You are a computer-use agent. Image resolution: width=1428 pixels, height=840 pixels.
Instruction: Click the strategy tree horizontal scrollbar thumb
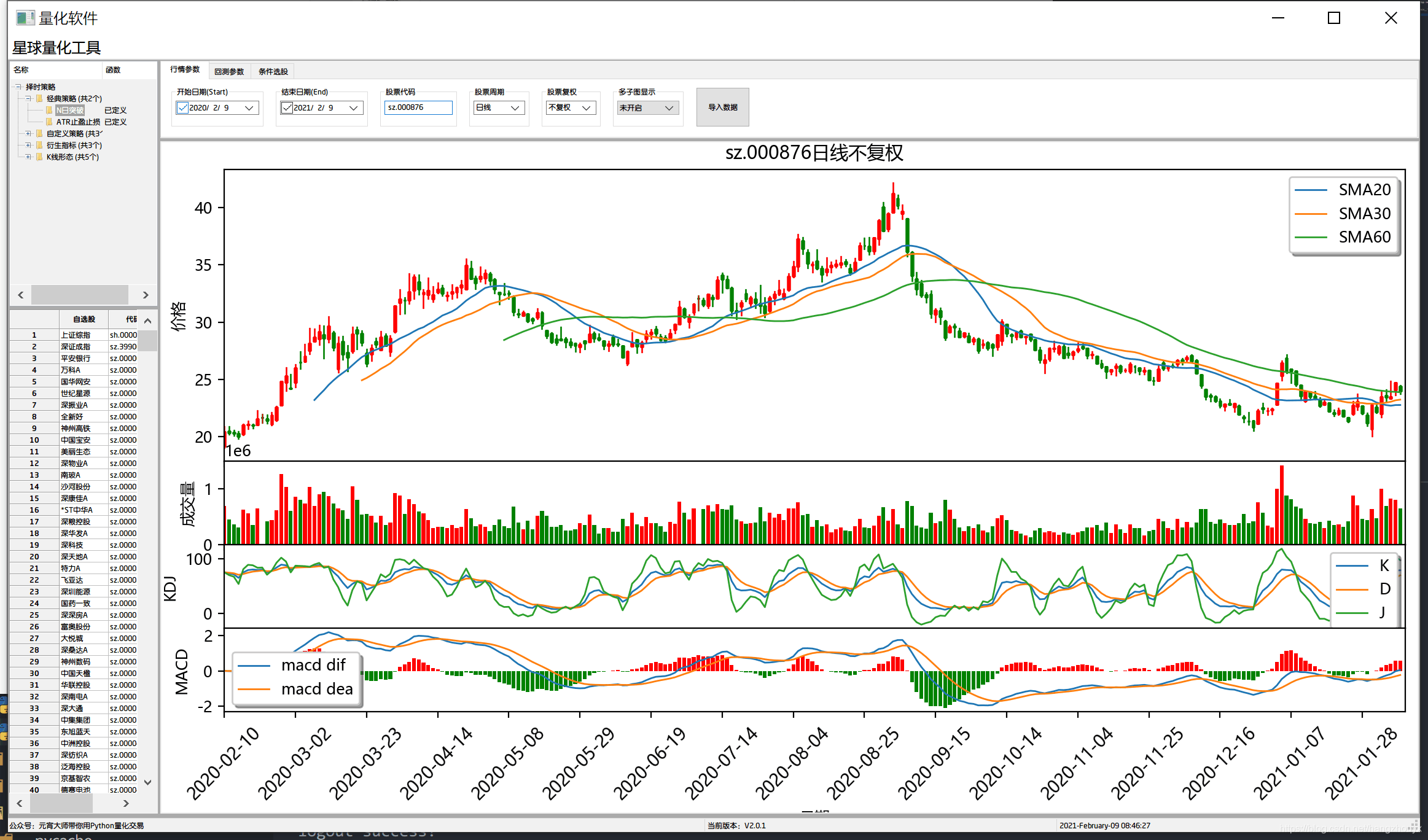80,295
